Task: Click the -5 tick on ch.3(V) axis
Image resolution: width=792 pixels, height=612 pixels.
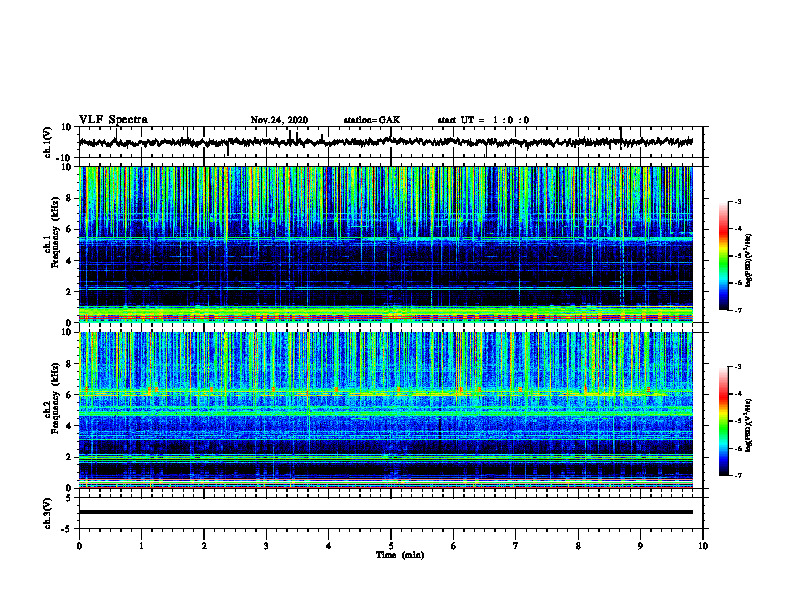Action: pos(67,529)
